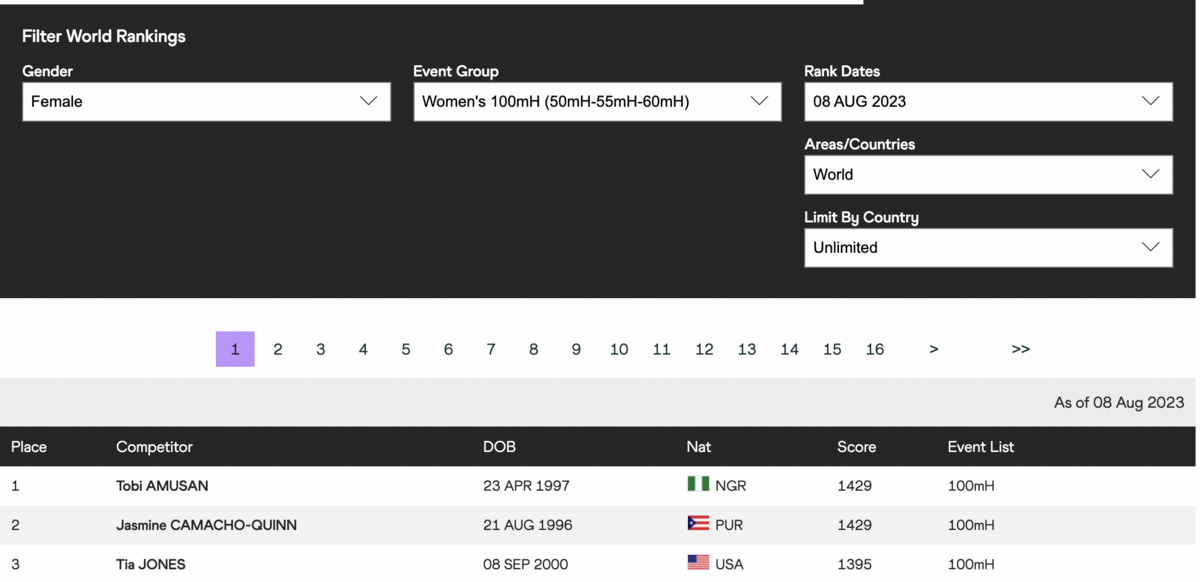Open Tia JONES athlete profile

point(151,564)
